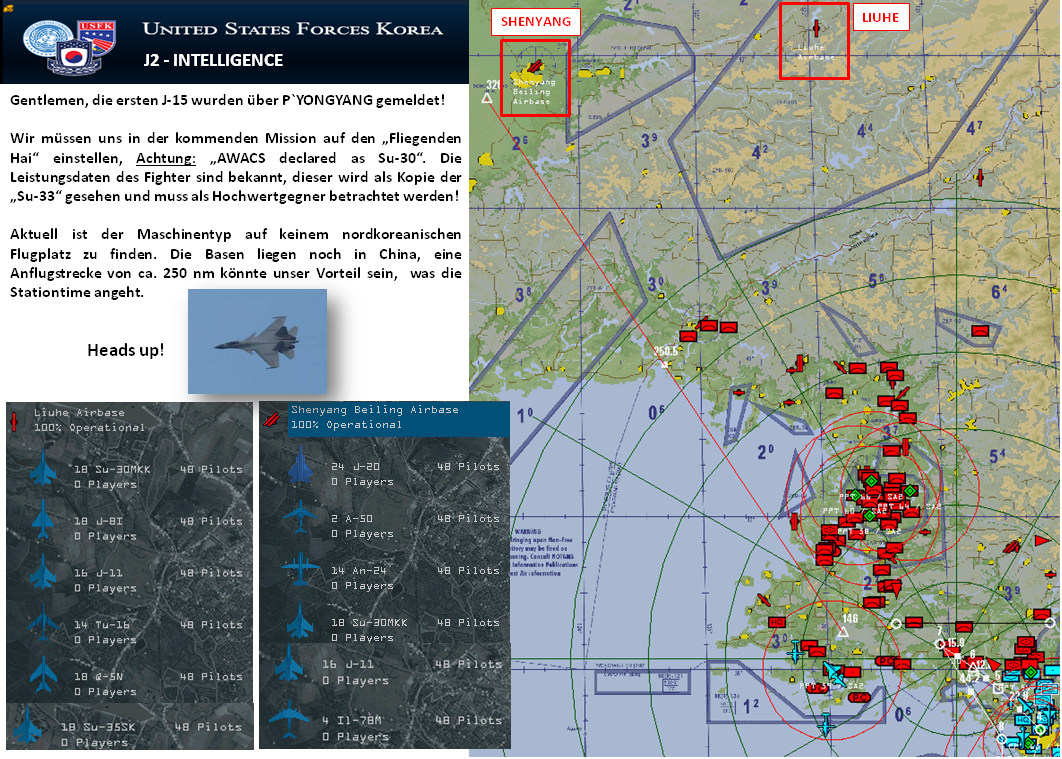
Task: Click the WARNING notice on the map
Action: click(x=542, y=552)
